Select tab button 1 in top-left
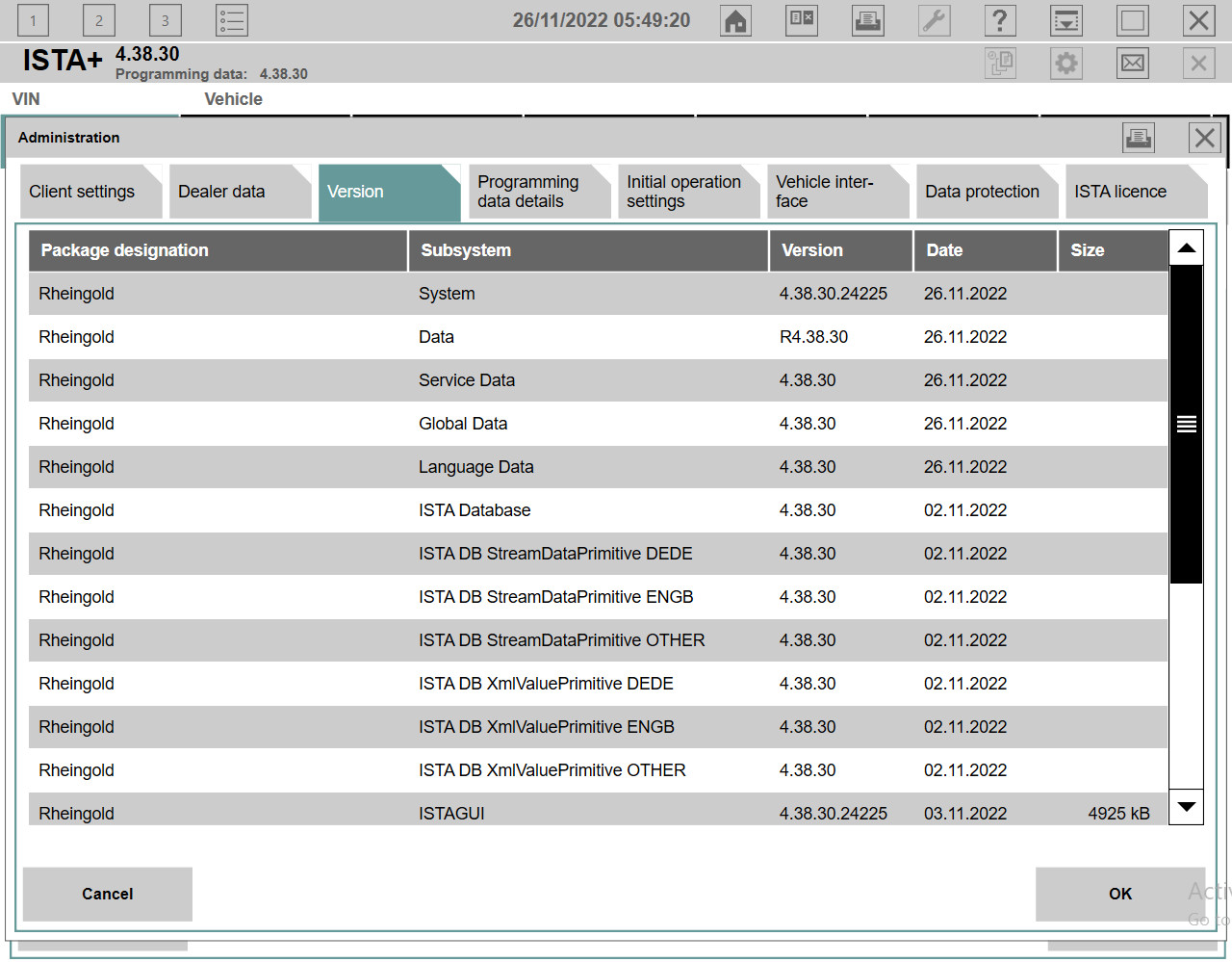 tap(34, 20)
